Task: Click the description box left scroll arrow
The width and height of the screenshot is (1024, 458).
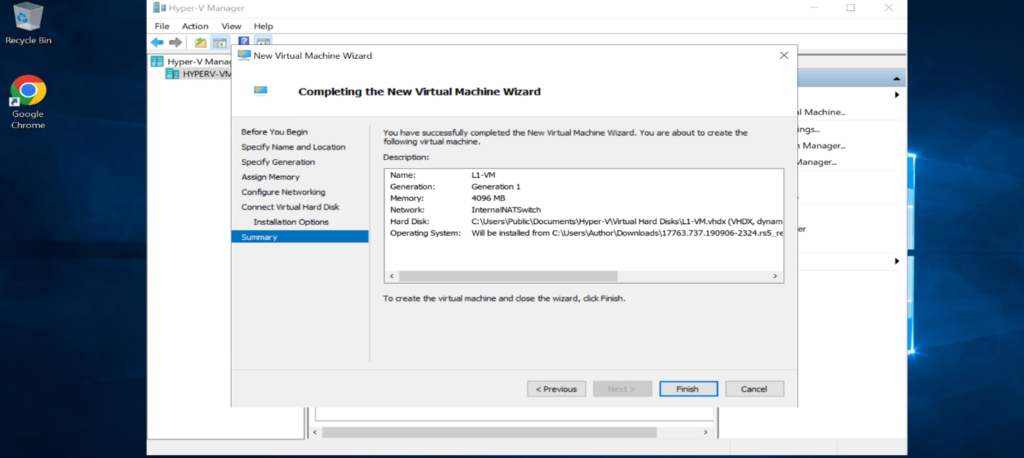Action: [x=391, y=276]
